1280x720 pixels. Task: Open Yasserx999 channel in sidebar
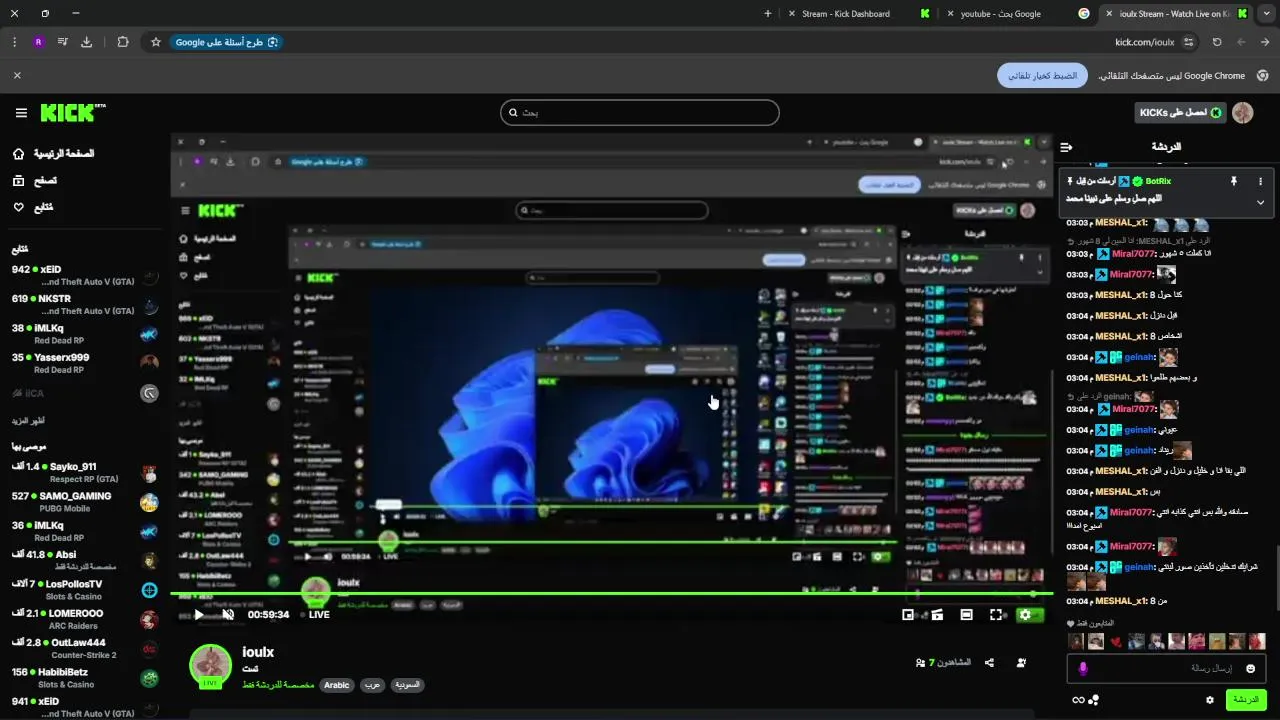point(85,362)
